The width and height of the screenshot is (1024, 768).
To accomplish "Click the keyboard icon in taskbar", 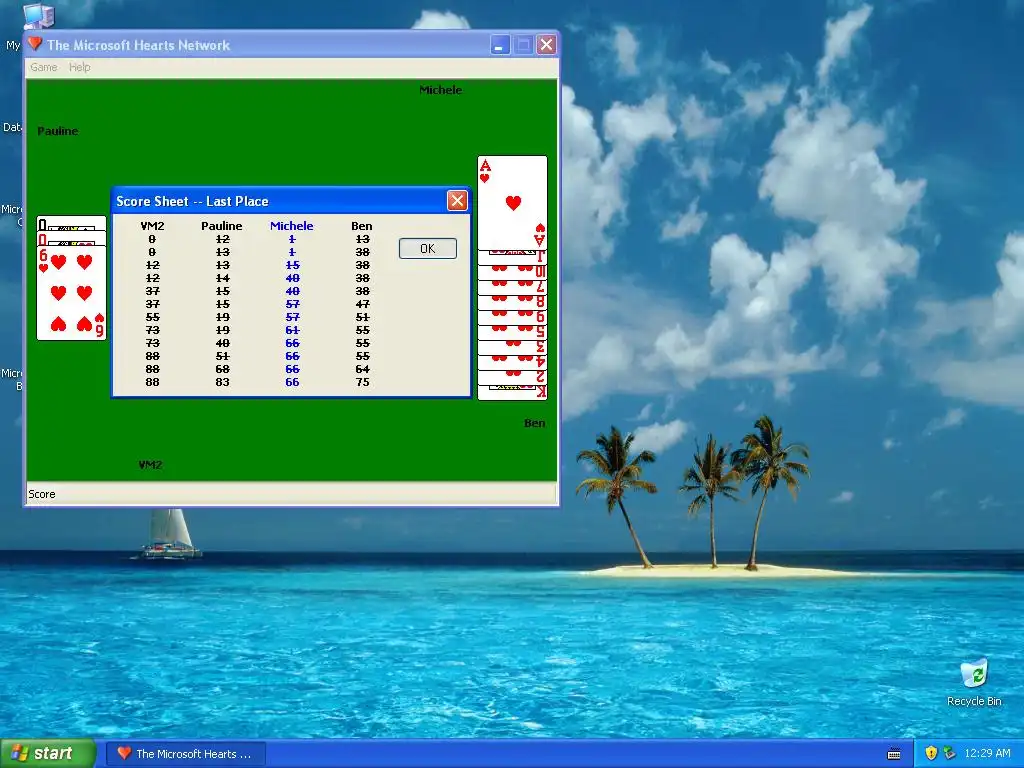I will coord(894,754).
